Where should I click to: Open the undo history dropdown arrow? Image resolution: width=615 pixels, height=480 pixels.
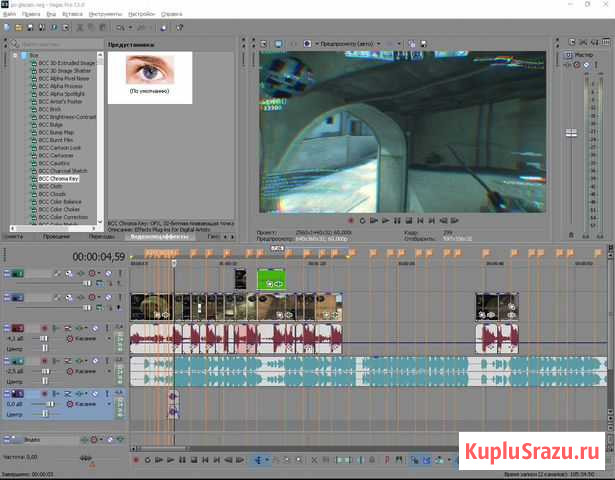point(130,27)
